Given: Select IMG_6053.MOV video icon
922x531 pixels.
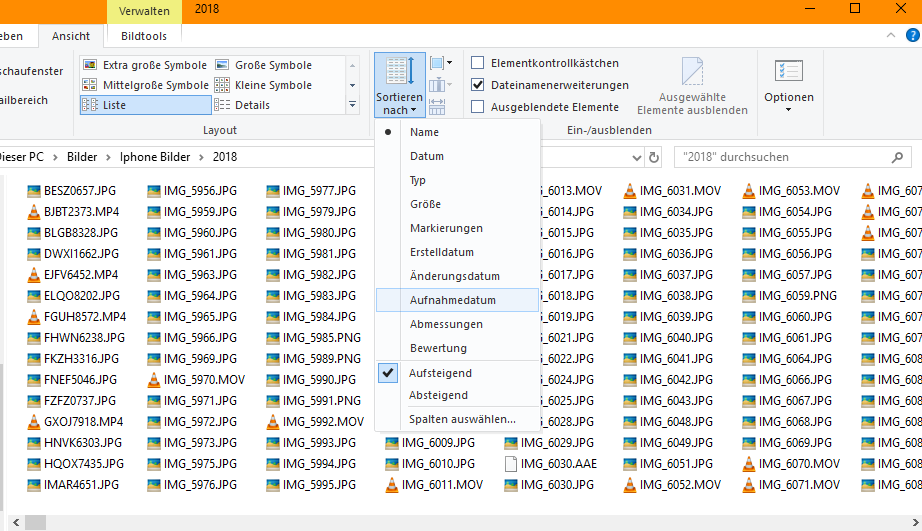Looking at the screenshot, I should pos(749,191).
